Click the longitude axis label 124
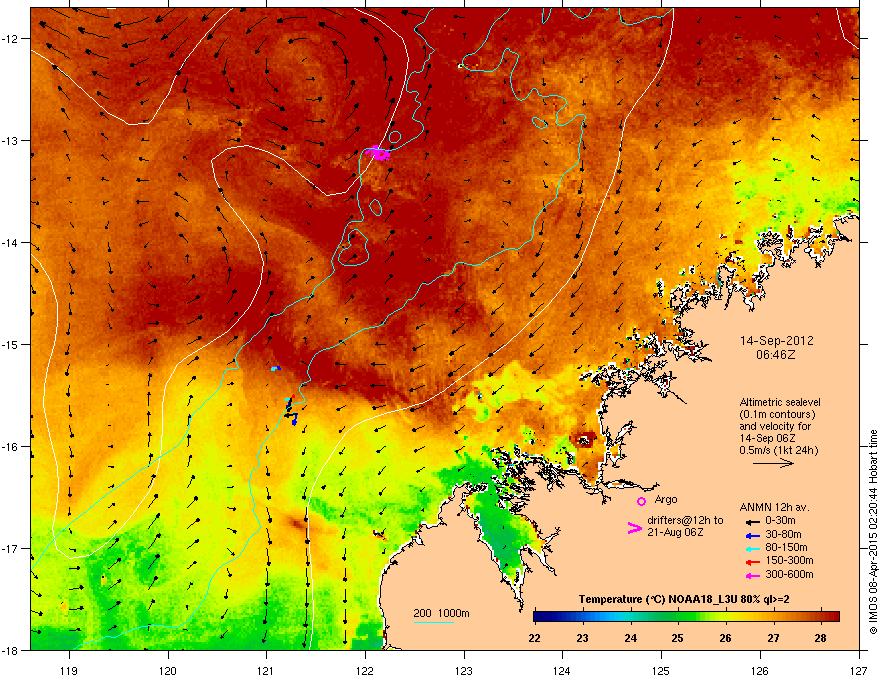 click(x=562, y=670)
